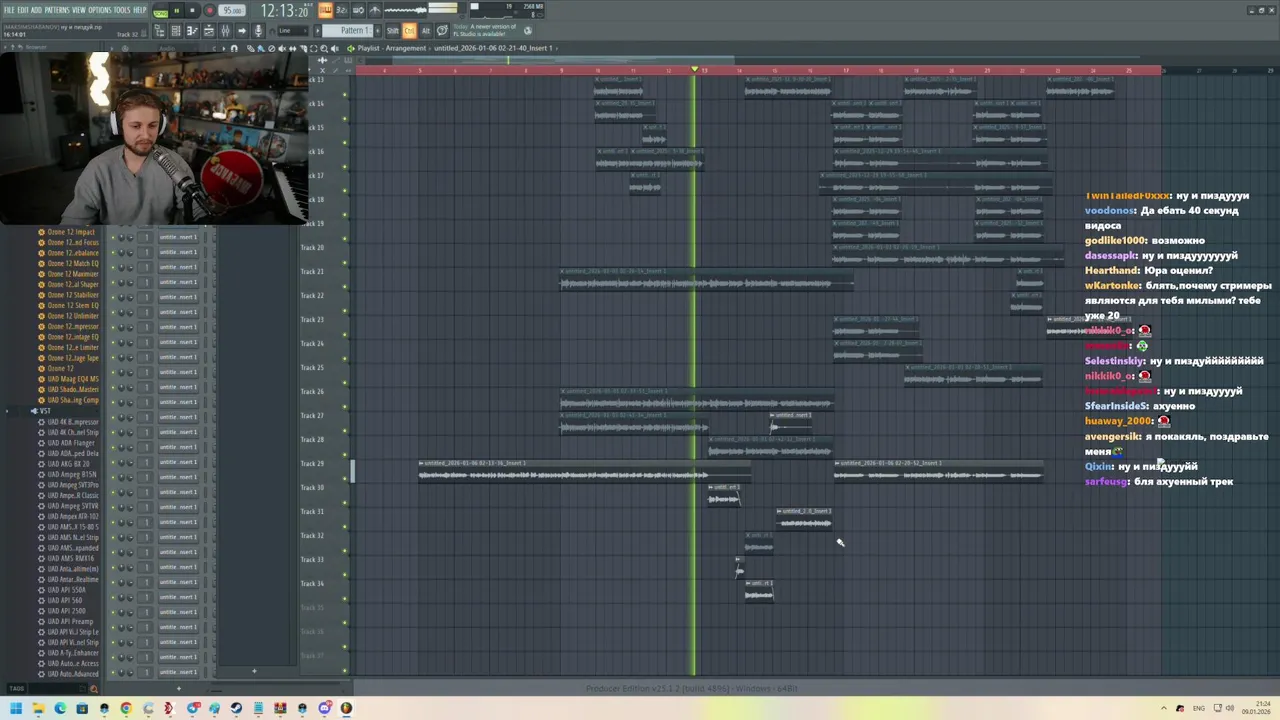
Task: Open the EDIT menu
Action: click(x=23, y=10)
